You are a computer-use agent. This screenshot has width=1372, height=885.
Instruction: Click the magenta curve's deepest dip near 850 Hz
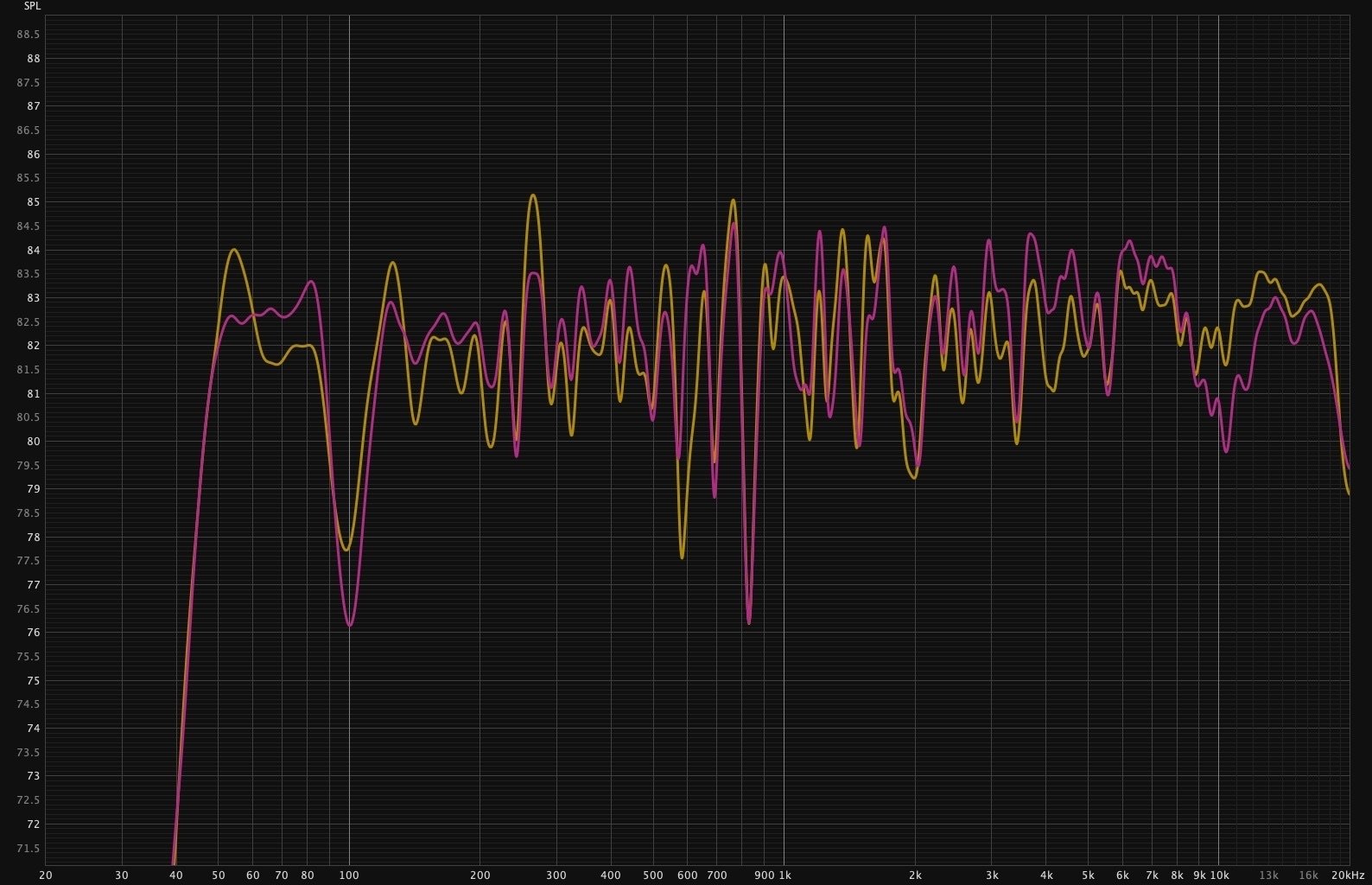click(748, 622)
